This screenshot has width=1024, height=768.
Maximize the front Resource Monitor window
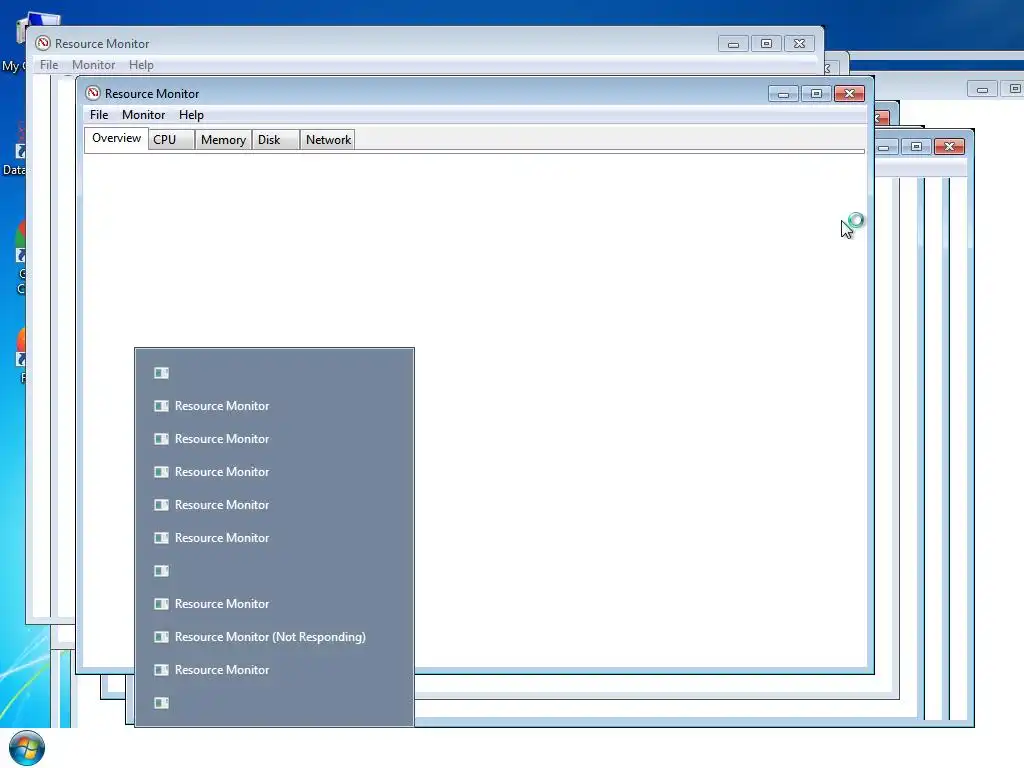pos(816,94)
